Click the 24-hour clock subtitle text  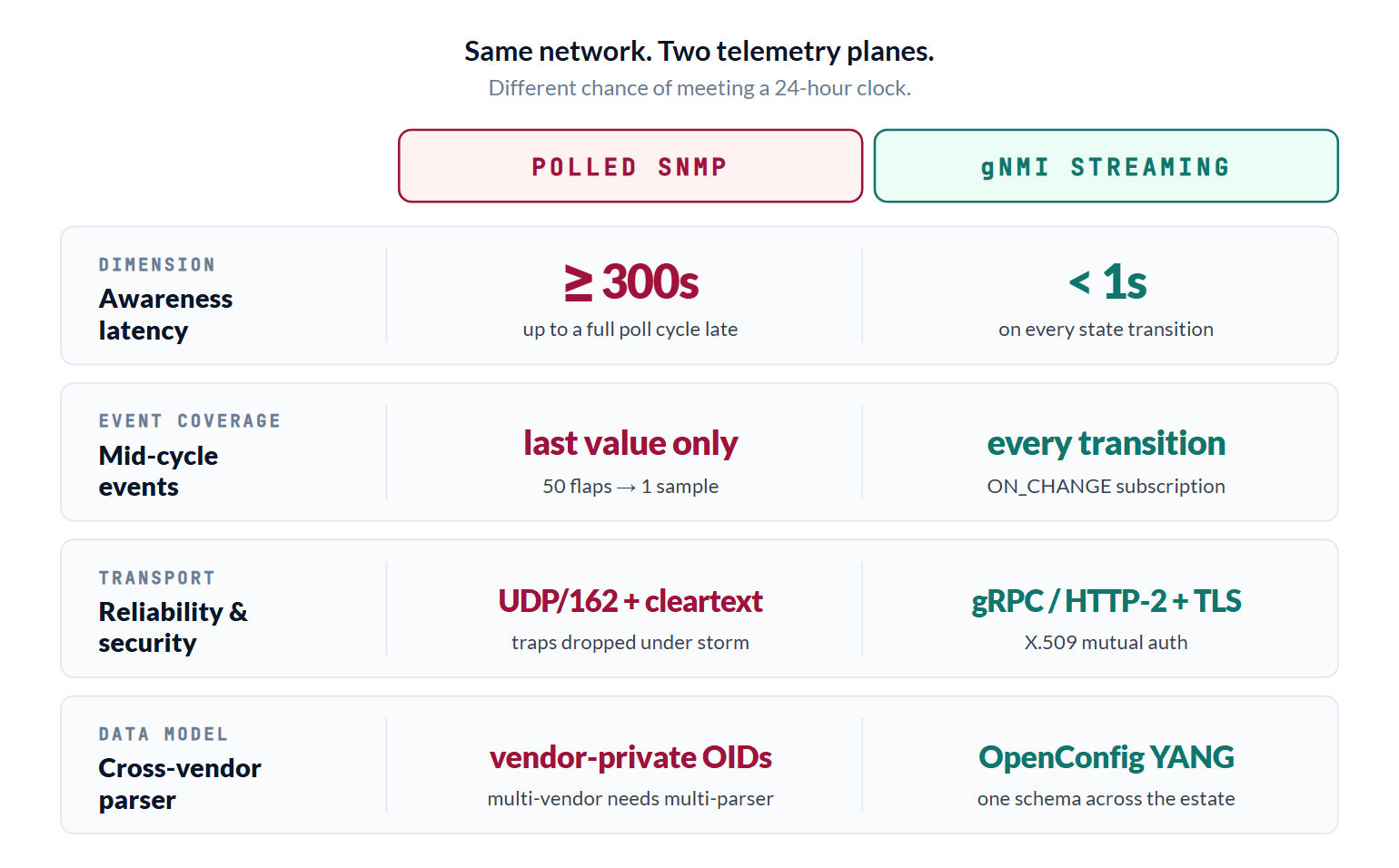699,88
